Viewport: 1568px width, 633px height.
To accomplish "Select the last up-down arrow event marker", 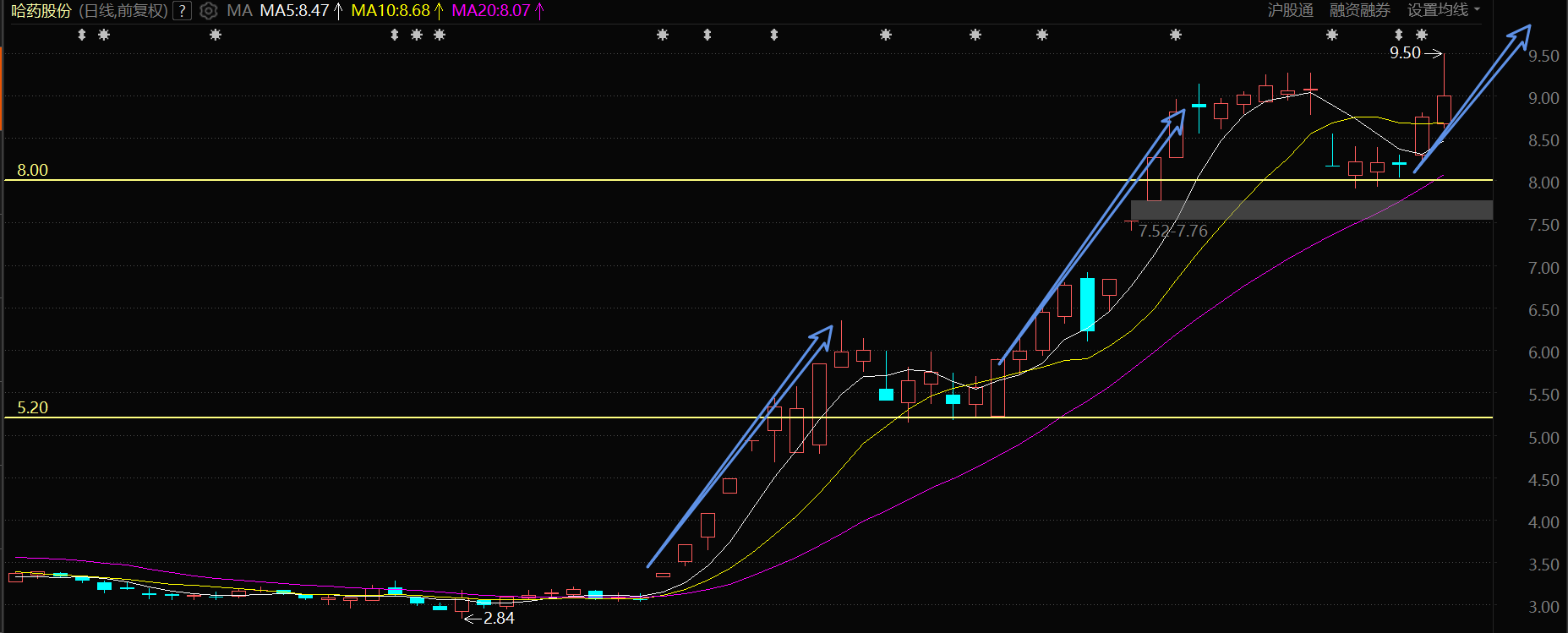I will point(1399,35).
